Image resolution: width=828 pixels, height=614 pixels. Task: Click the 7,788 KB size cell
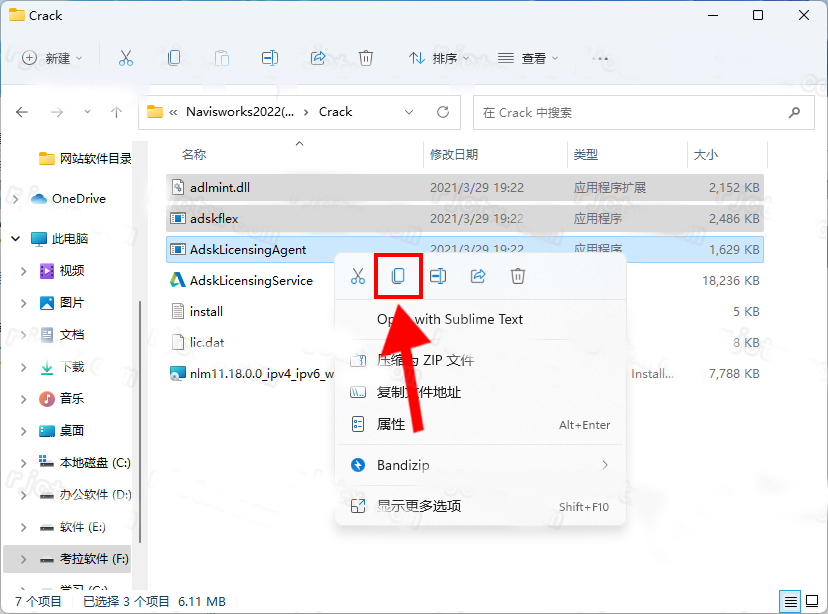[734, 374]
